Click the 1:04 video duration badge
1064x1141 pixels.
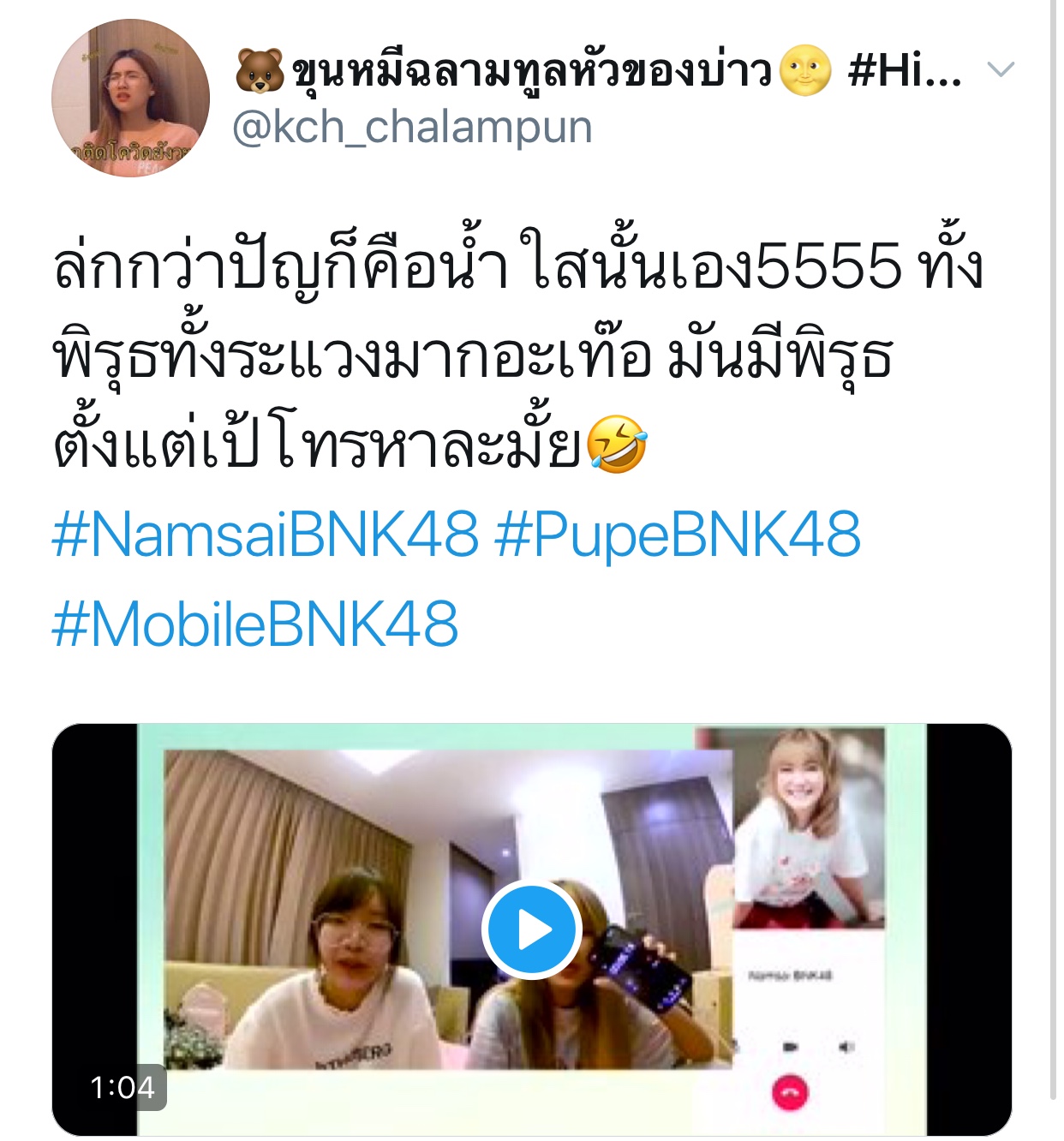tap(123, 1087)
